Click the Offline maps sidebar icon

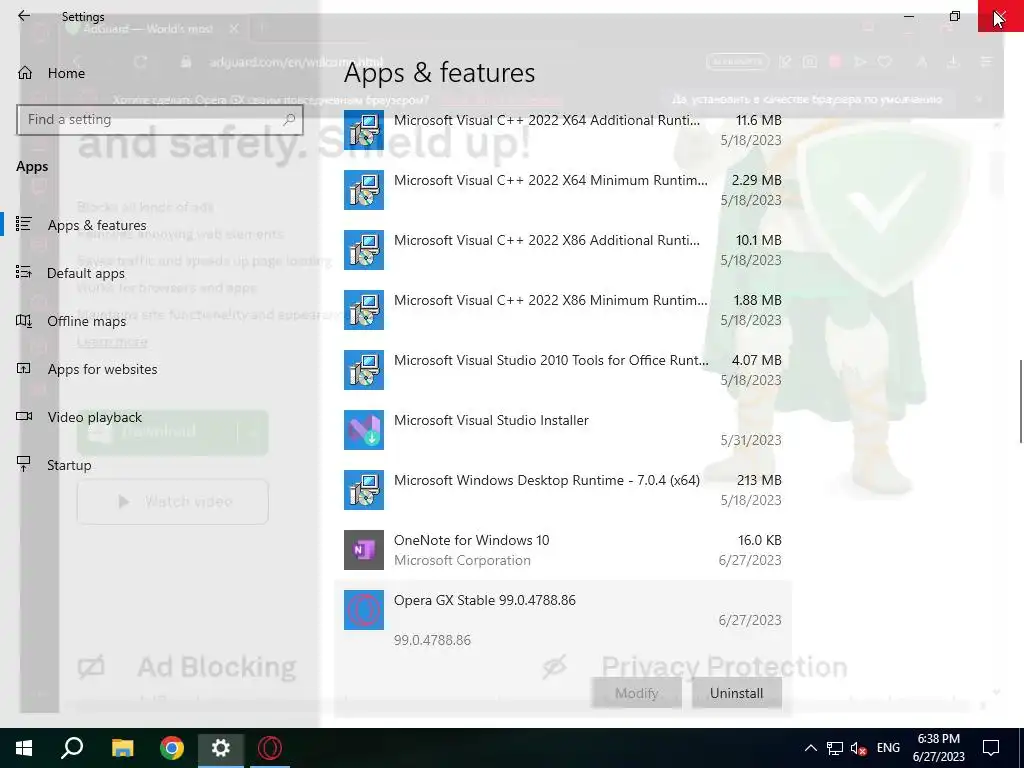click(24, 321)
